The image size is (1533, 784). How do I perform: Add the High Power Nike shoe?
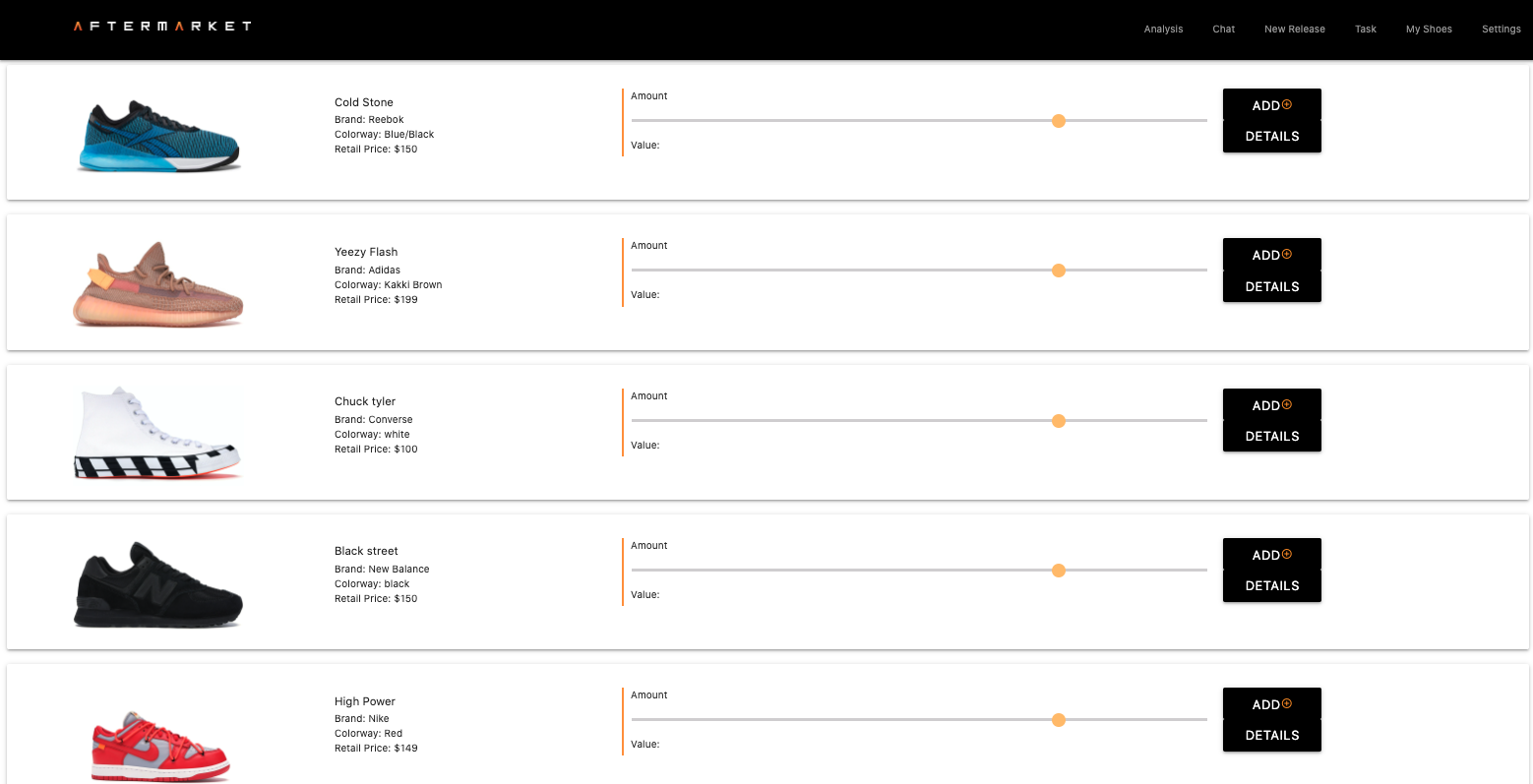point(1271,704)
